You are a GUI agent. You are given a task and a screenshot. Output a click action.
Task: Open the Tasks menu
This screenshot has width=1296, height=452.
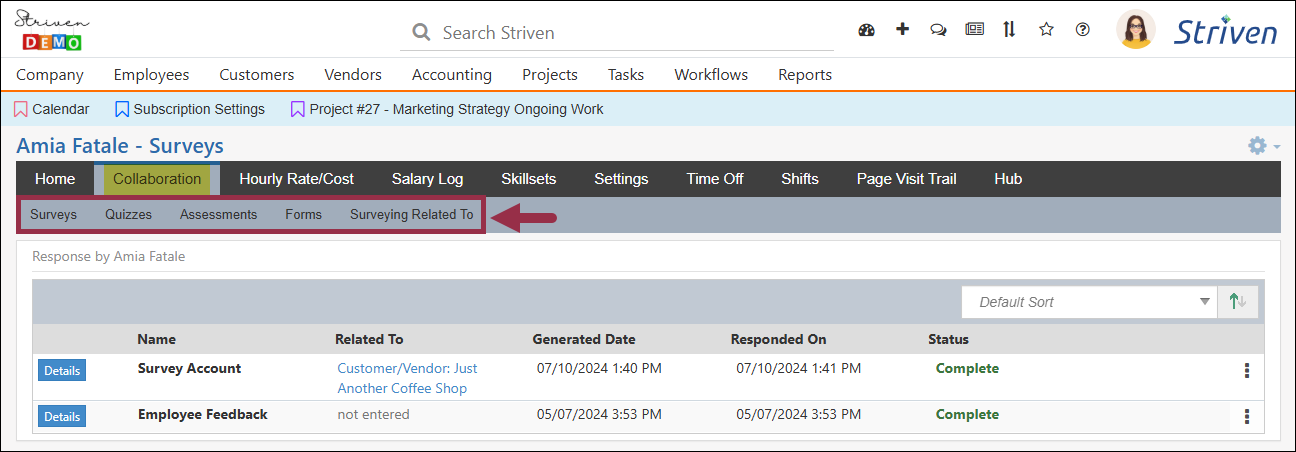[x=626, y=75]
